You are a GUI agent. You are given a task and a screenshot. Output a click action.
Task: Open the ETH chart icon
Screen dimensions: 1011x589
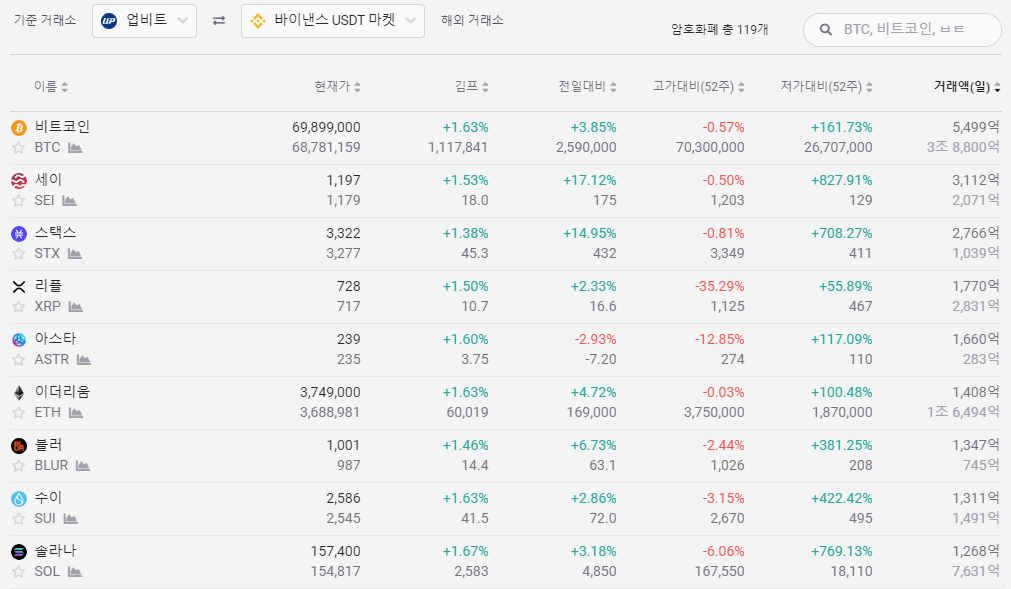coord(76,412)
